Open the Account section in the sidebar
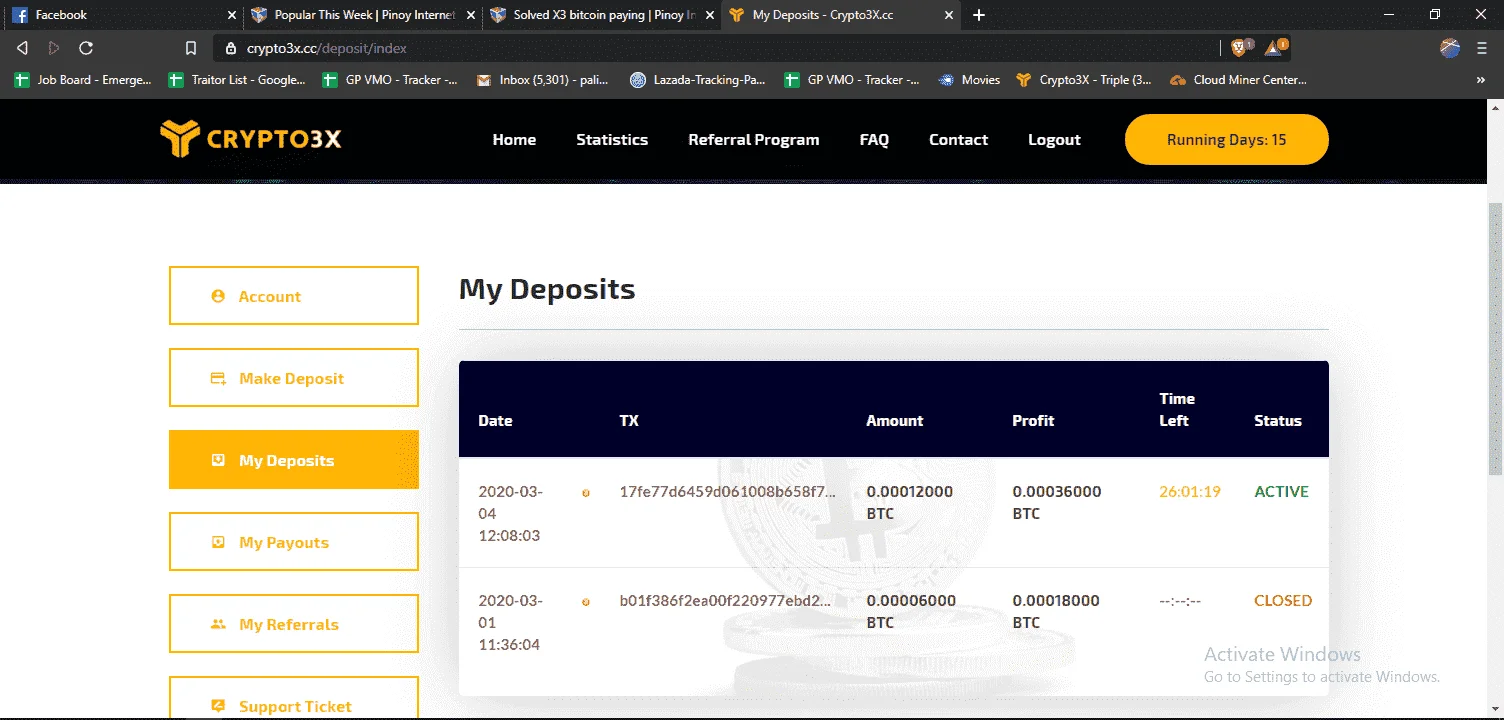This screenshot has height=720, width=1504. pyautogui.click(x=294, y=296)
